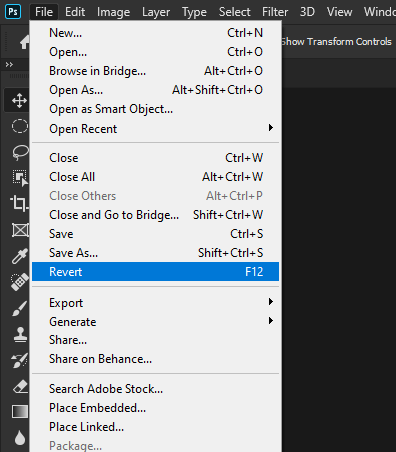Screen dimensions: 396x452
Task: Select the History Brush tool
Action: 20,360
